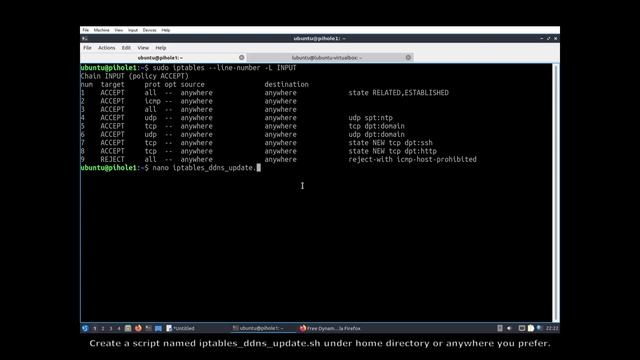The width and height of the screenshot is (640, 360).
Task: Click 'state NEW tcp dpt:ssh' text
Action: coord(390,143)
